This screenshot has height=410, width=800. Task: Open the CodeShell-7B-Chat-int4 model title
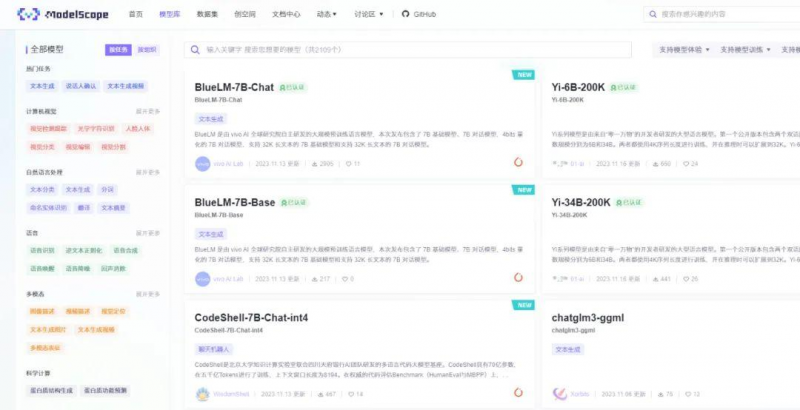[x=251, y=318]
